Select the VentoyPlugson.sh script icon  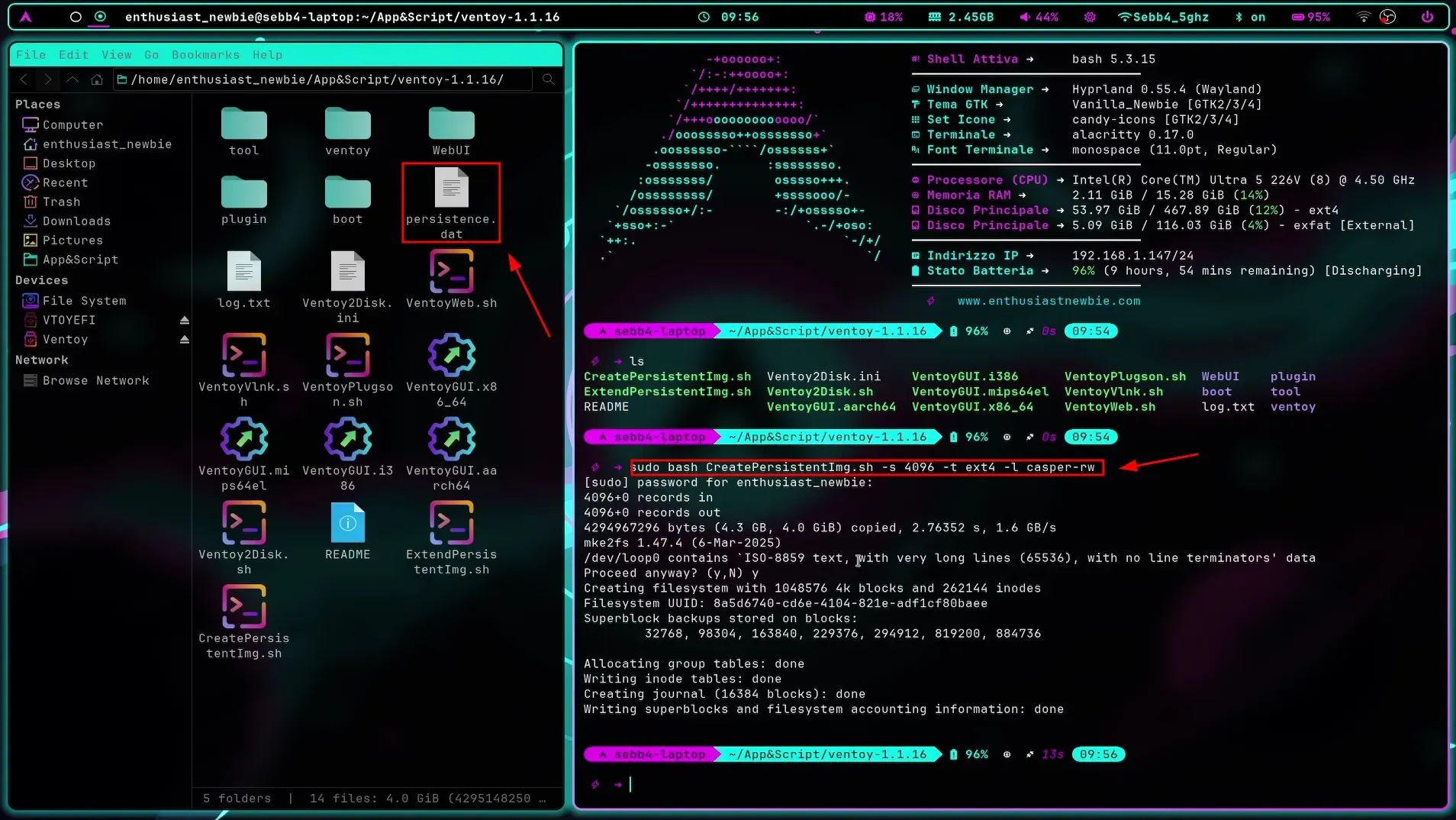[348, 355]
